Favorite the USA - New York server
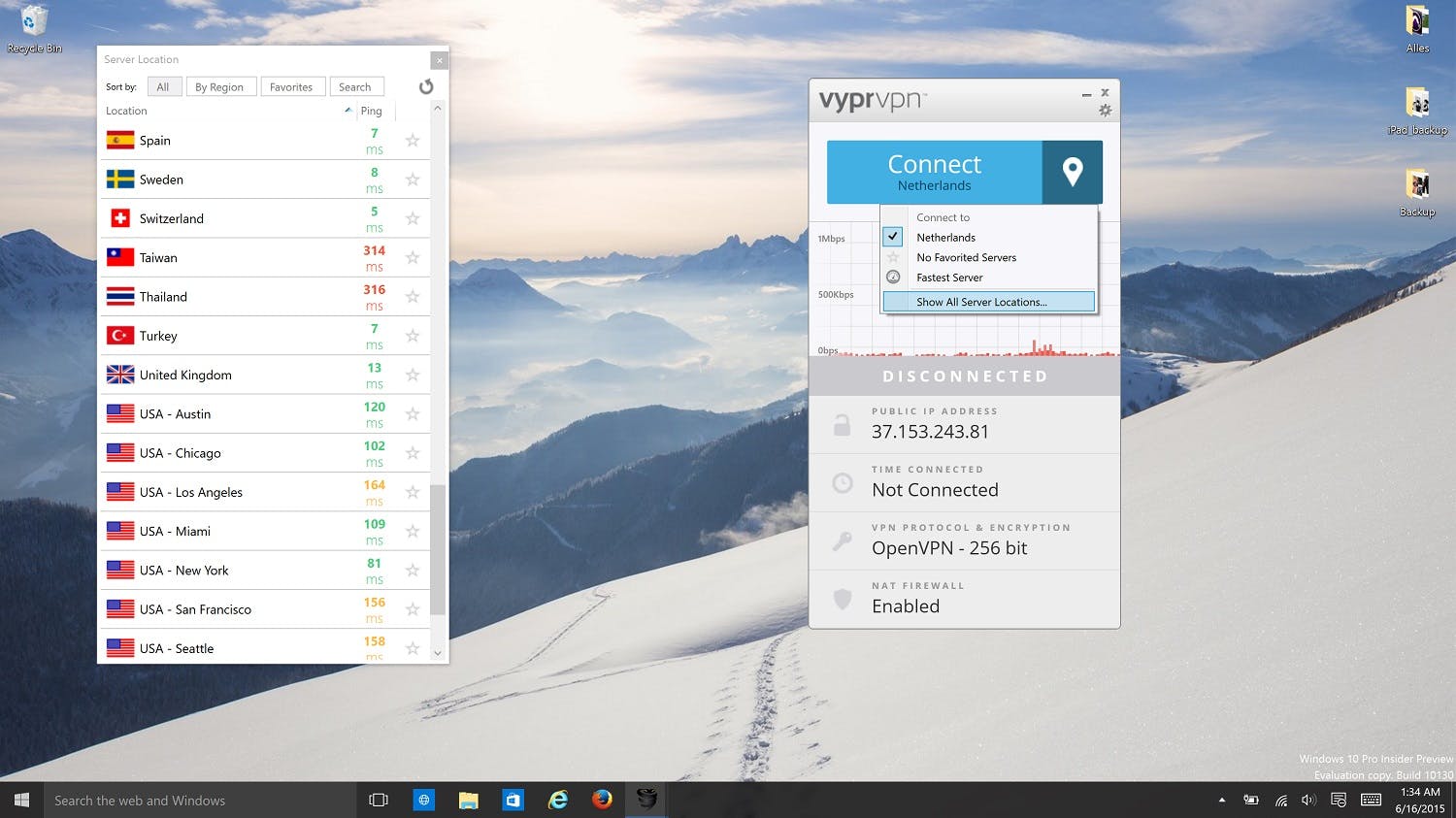 pyautogui.click(x=413, y=571)
